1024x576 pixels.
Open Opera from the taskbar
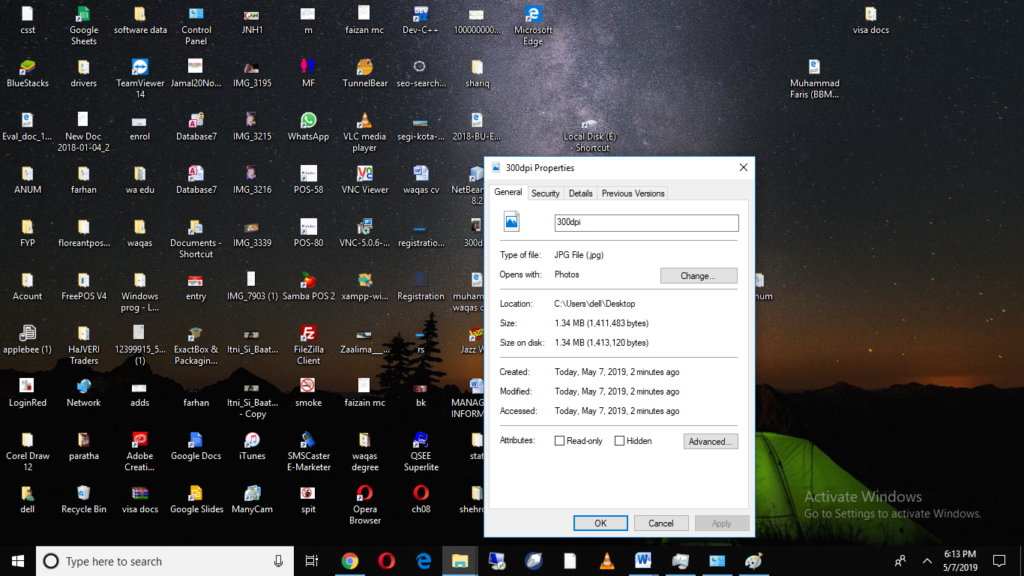pos(387,561)
